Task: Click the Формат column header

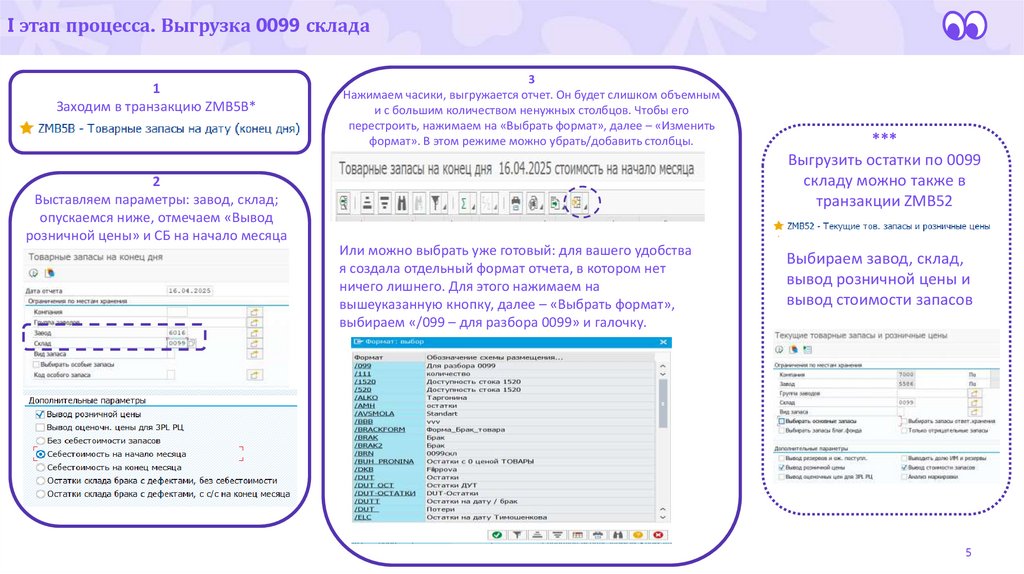Action: [389, 357]
